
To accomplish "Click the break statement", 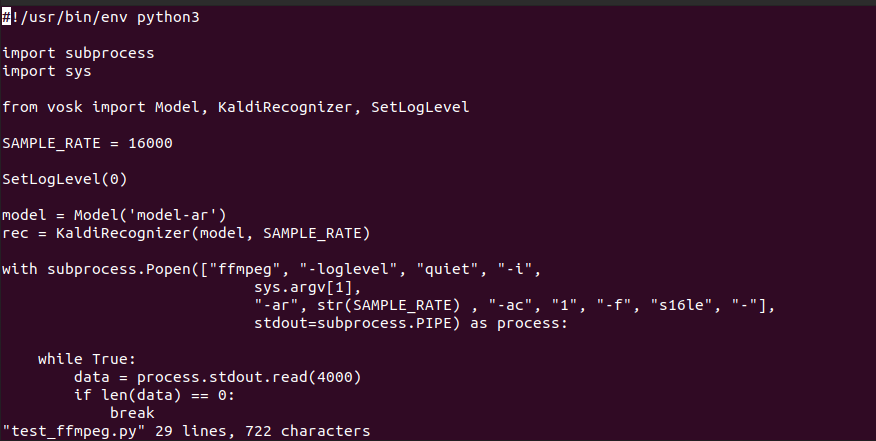I will tap(132, 413).
